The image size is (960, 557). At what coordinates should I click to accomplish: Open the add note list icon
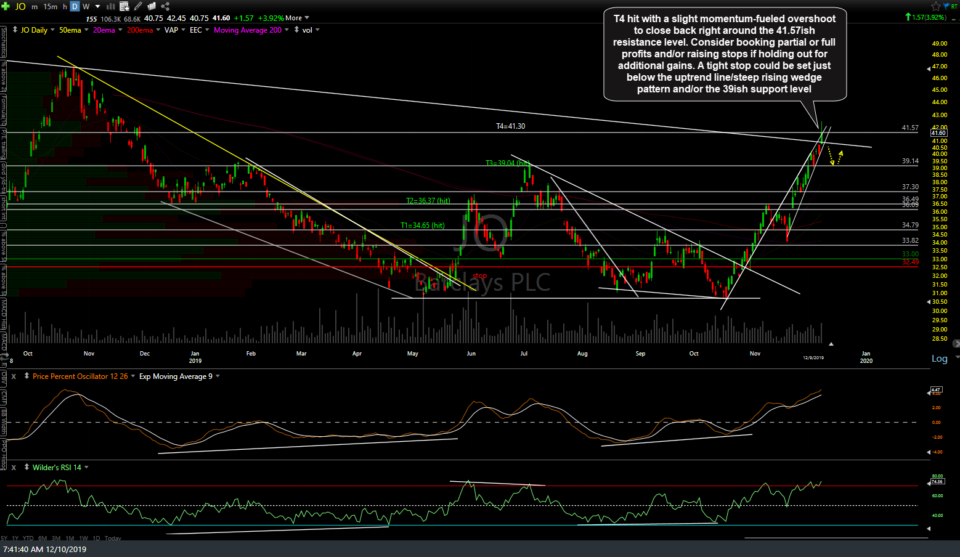pos(124,6)
